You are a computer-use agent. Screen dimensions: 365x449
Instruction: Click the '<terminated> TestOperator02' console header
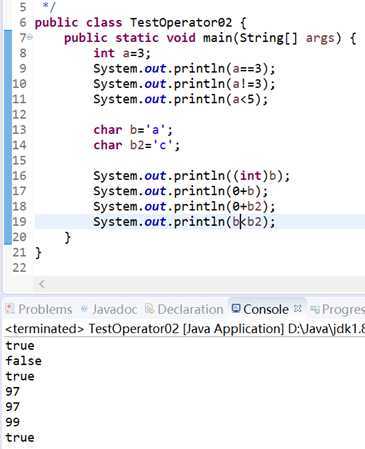click(92, 329)
